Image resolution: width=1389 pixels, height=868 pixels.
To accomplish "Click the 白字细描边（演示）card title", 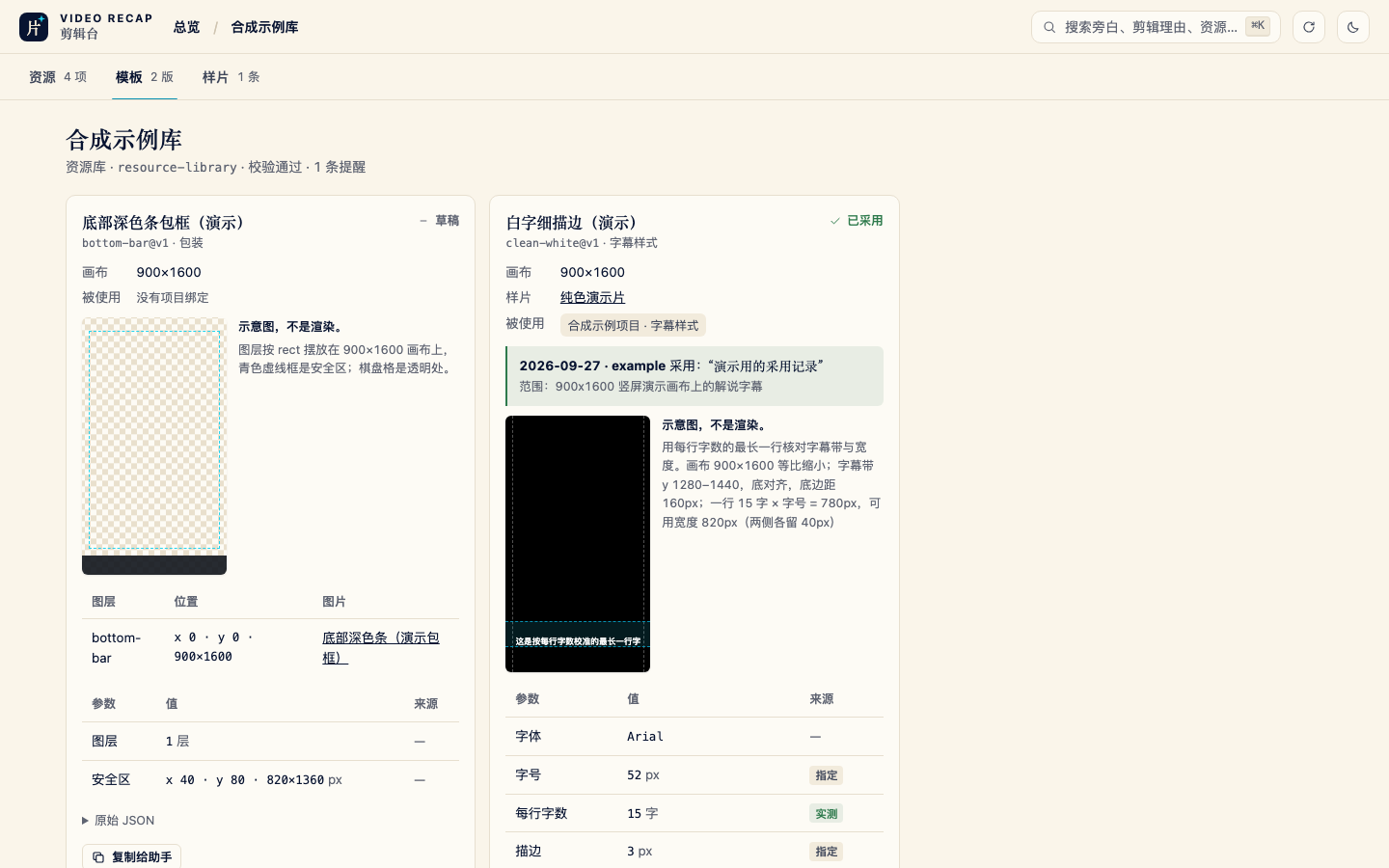I will (x=573, y=223).
